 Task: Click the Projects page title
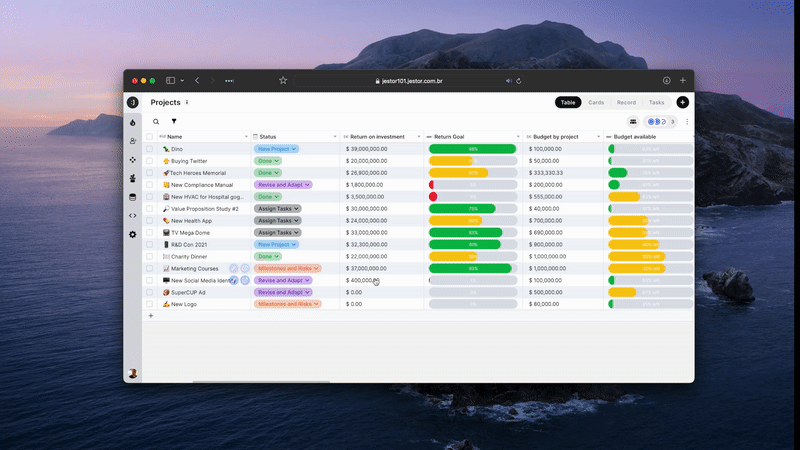[x=165, y=103]
